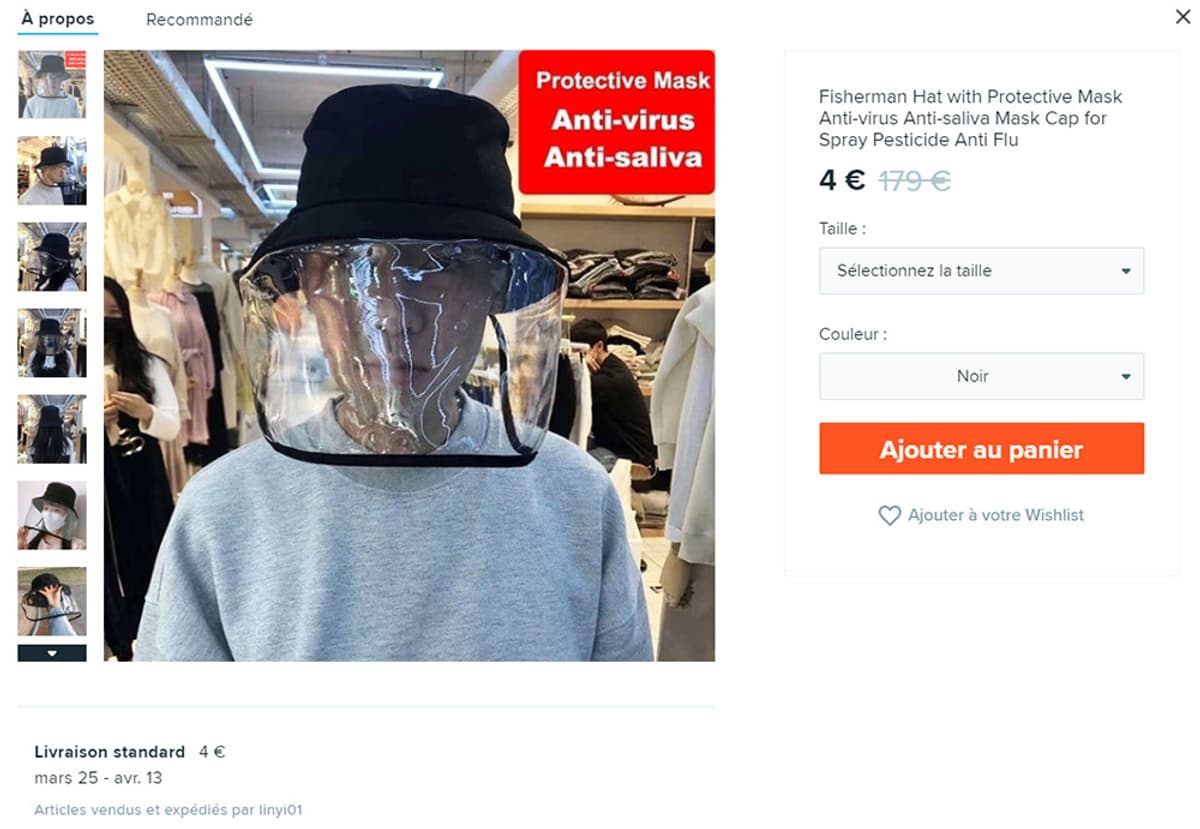Close the product dialog with X
The width and height of the screenshot is (1200, 829).
click(x=1182, y=15)
